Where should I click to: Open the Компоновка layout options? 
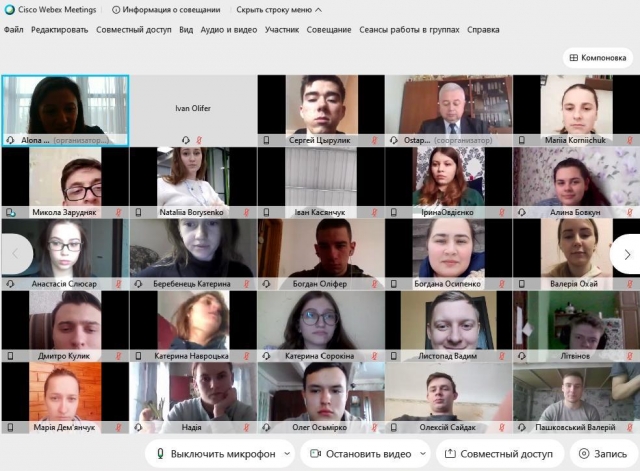(598, 58)
